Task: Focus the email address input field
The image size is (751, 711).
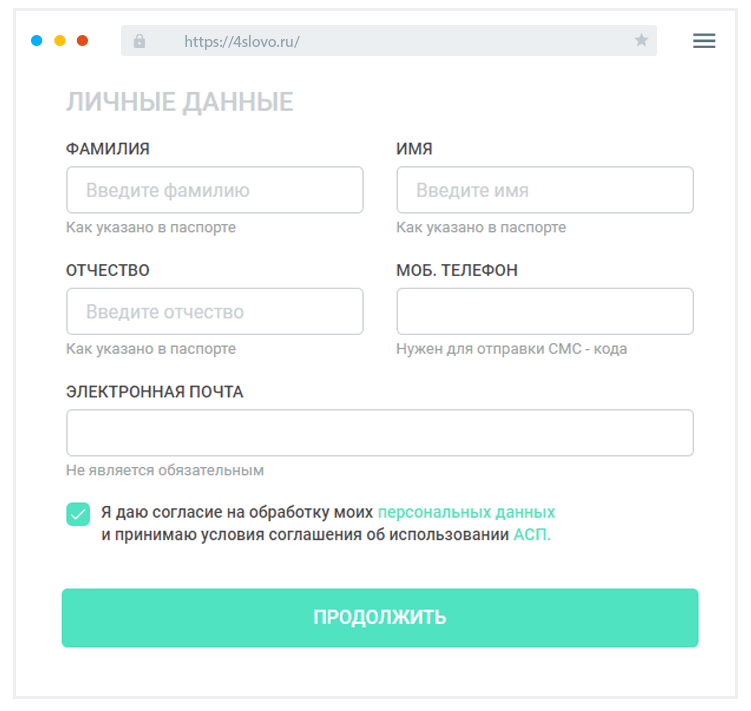Action: pos(380,433)
